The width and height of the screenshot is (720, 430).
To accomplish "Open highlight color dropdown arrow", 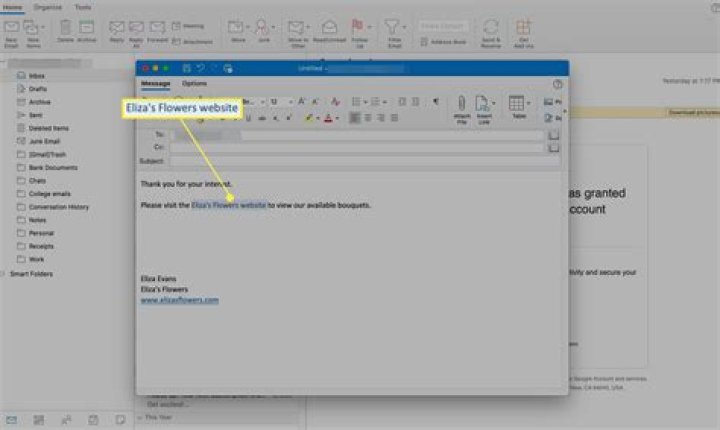I will (x=318, y=119).
